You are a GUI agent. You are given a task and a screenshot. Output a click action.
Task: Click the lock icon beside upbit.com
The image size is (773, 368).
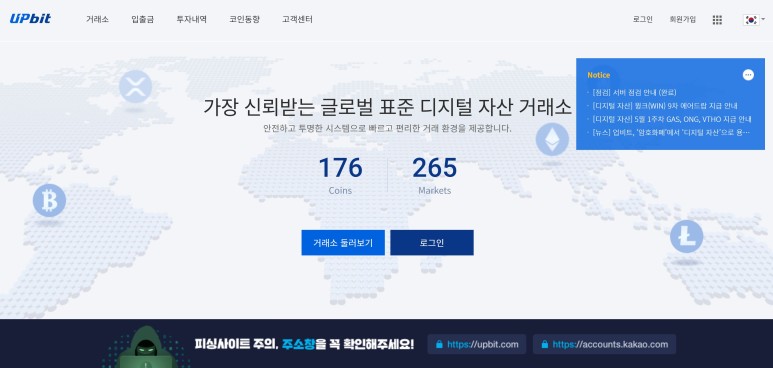click(x=439, y=344)
